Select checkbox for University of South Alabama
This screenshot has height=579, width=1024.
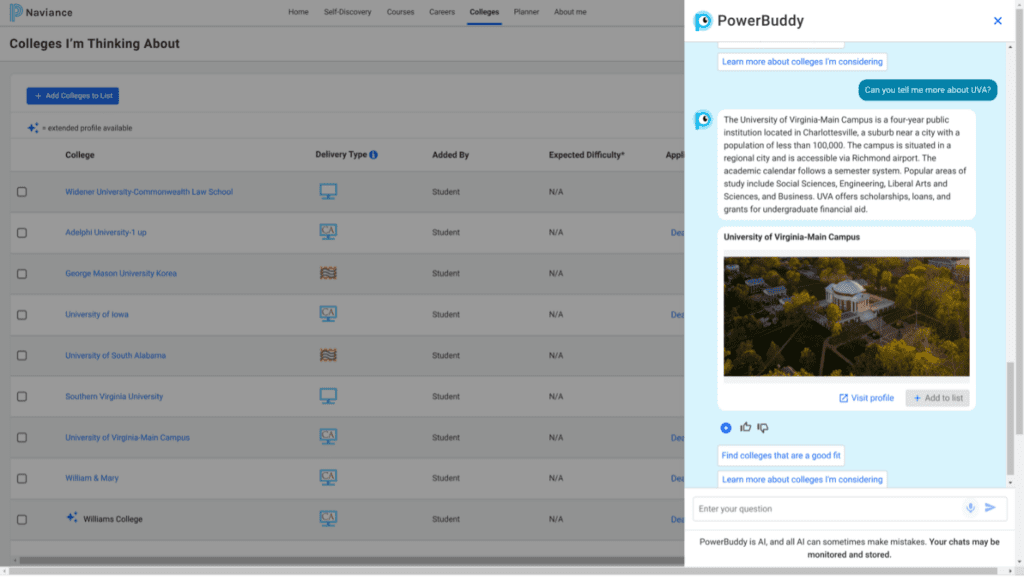(x=22, y=356)
